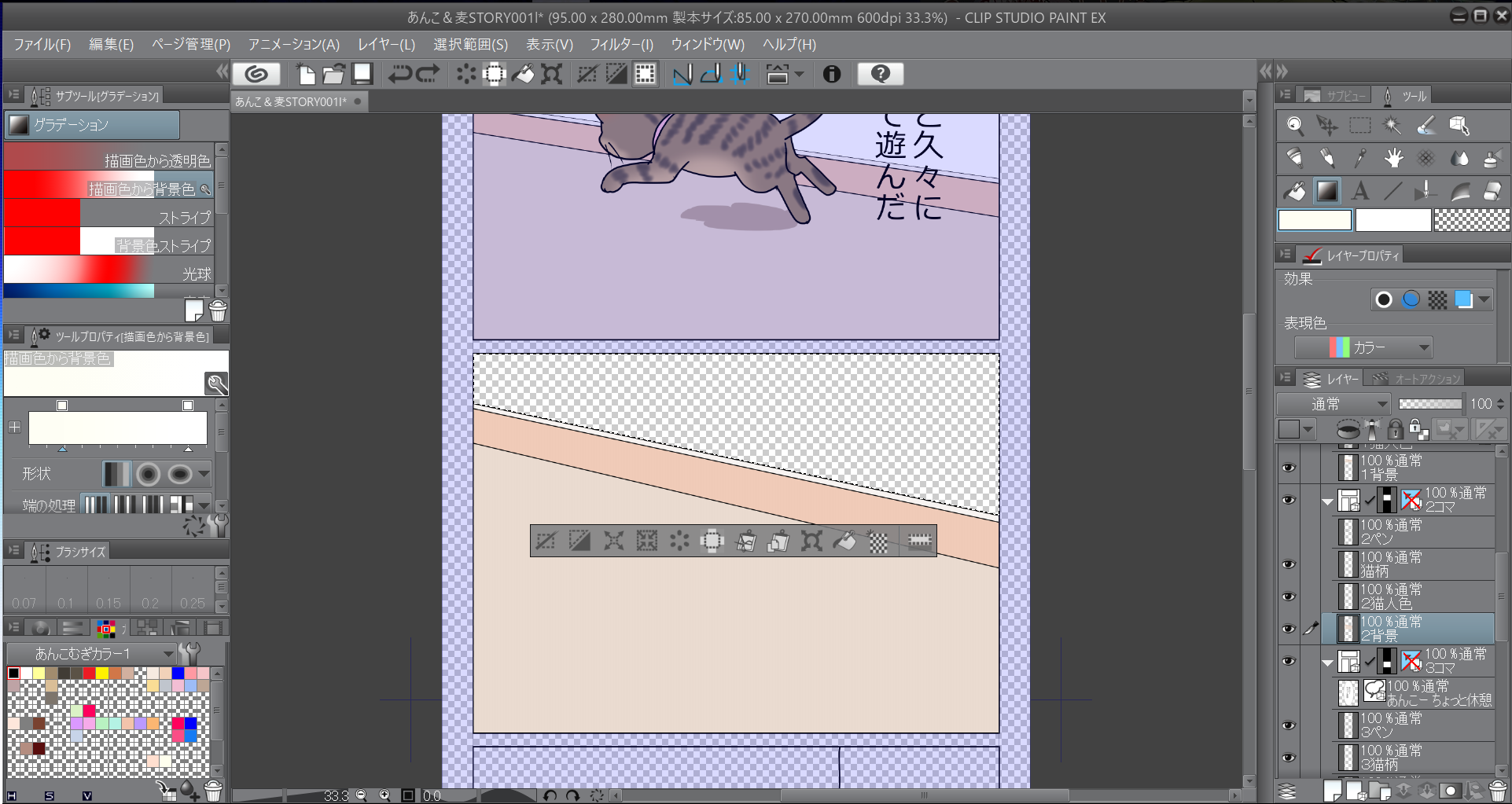The width and height of the screenshot is (1512, 804).
Task: Select the あんこ&麦STORY001 canvas tab
Action: coord(299,101)
